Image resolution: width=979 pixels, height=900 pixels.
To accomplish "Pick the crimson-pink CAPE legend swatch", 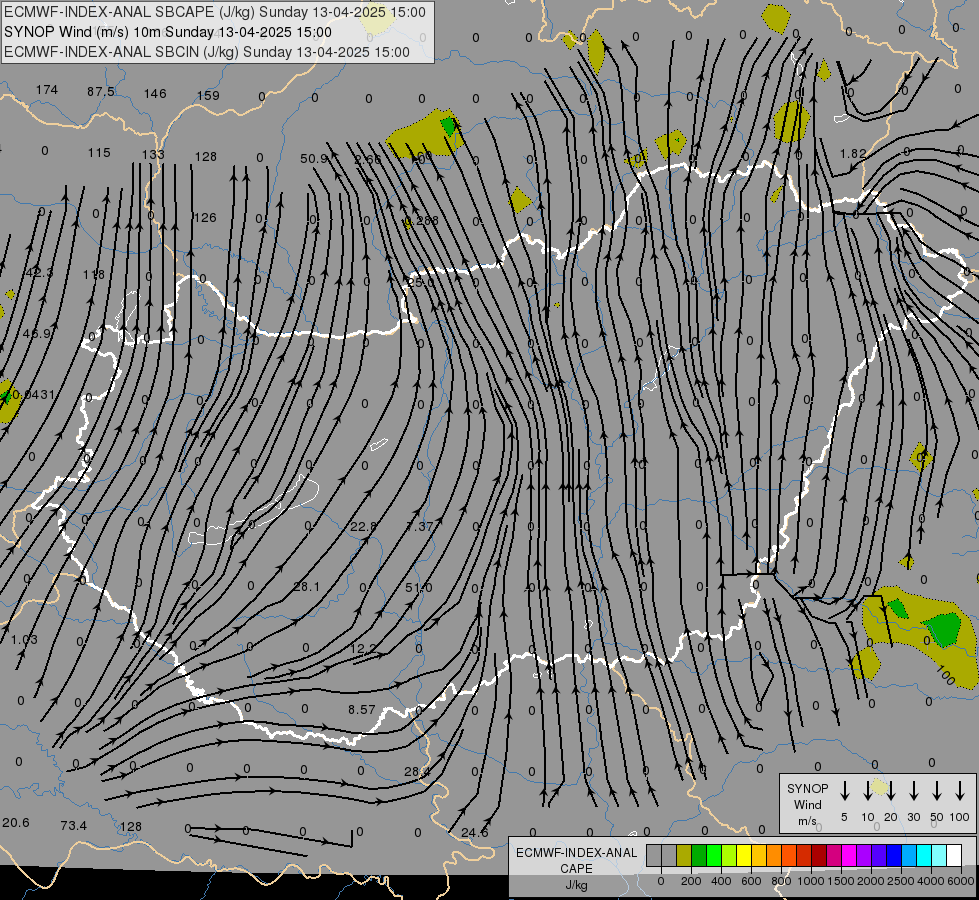I will point(834,856).
